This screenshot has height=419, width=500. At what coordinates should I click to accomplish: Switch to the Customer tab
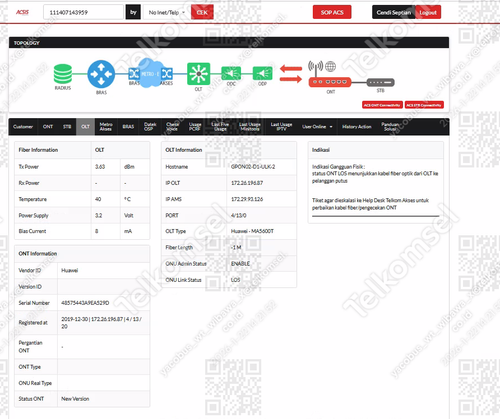[23, 127]
